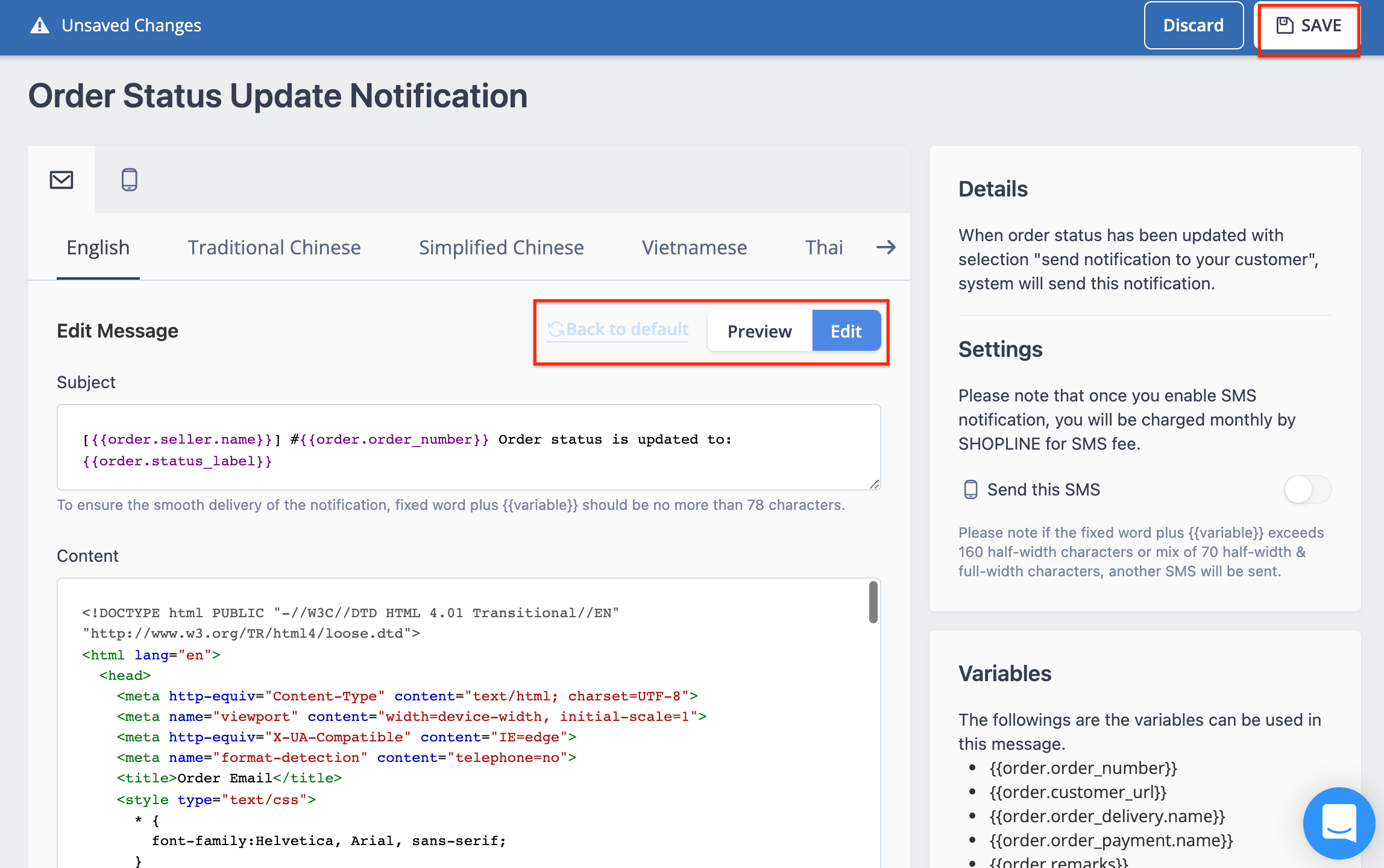1384x868 pixels.
Task: Select the Traditional Chinese tab
Action: pos(274,247)
